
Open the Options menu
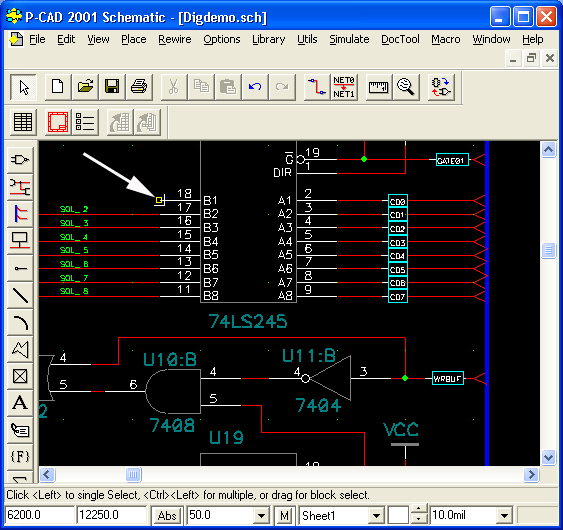(222, 39)
